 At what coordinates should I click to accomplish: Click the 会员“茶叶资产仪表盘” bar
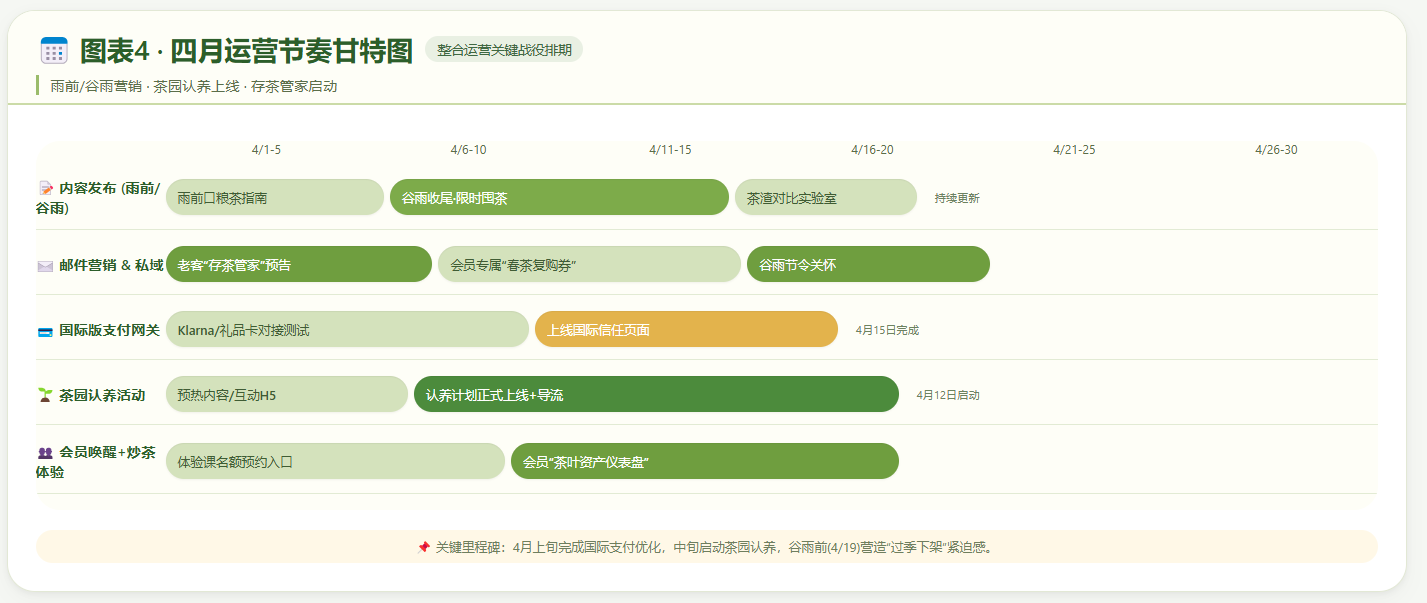click(704, 462)
